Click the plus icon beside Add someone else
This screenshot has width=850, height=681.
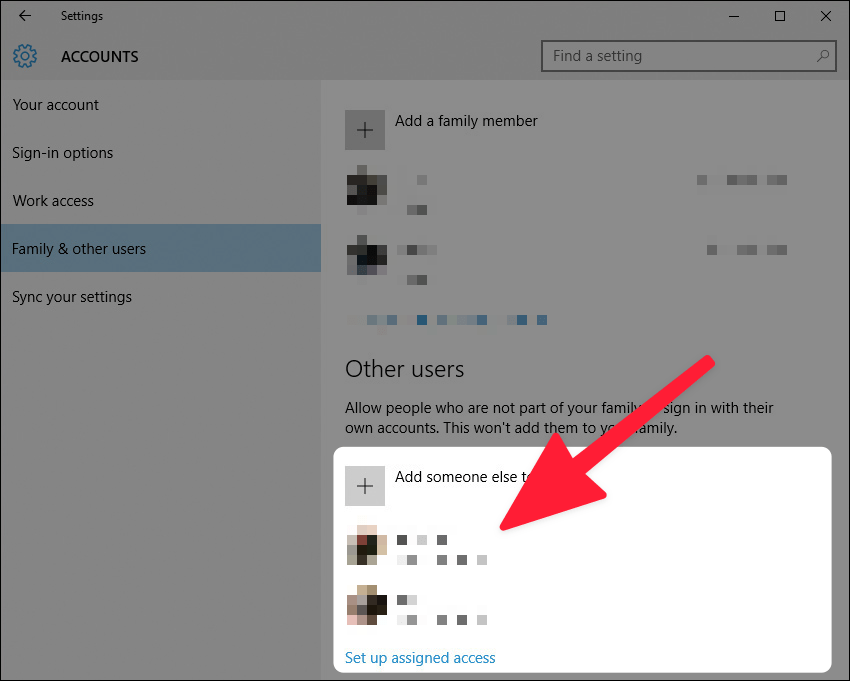coord(365,486)
